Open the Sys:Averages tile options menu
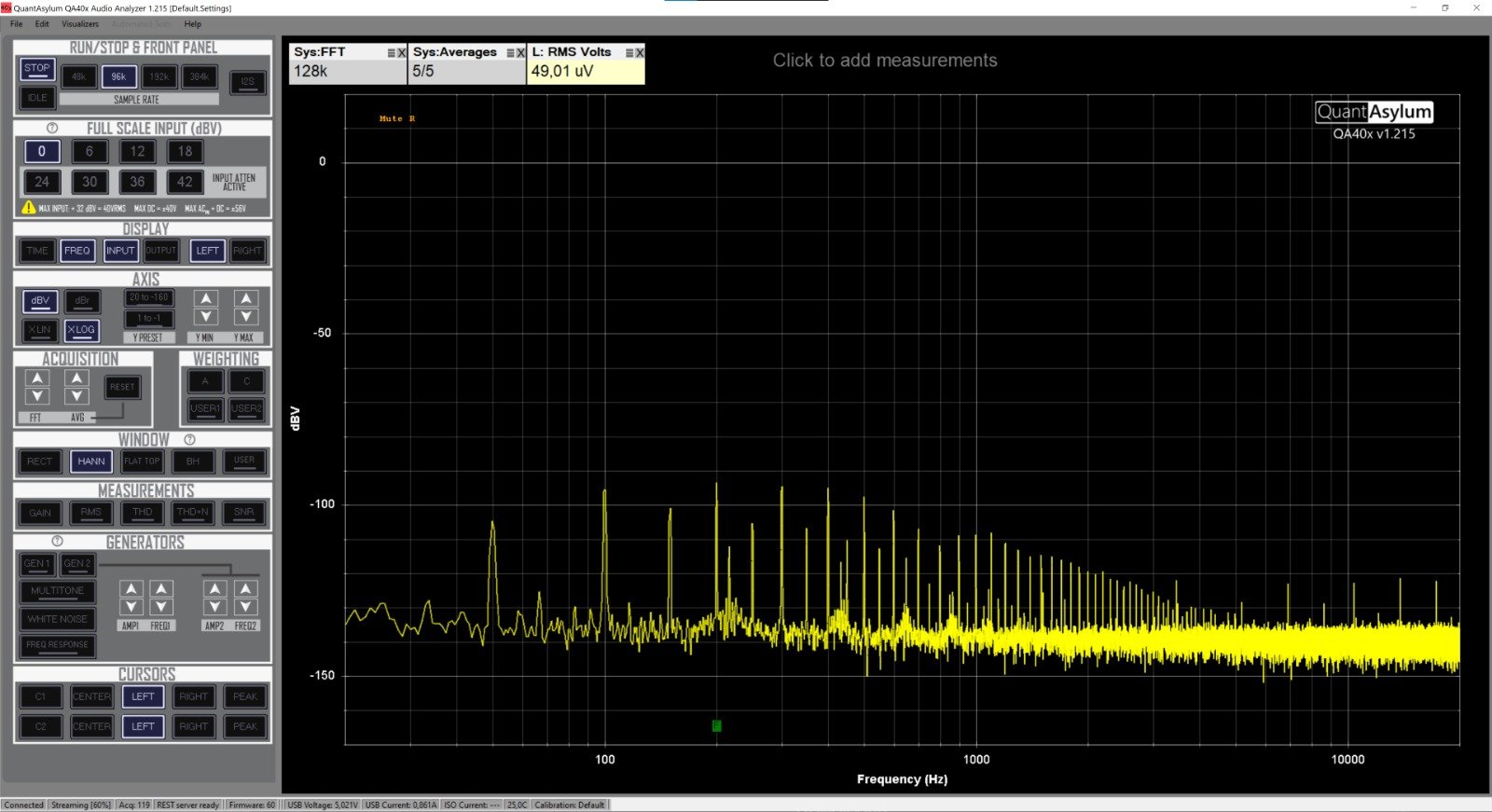The width and height of the screenshot is (1492, 812). 510,53
